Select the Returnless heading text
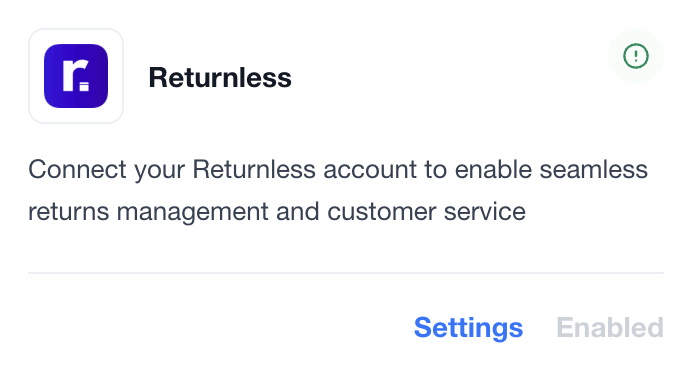The width and height of the screenshot is (698, 382). (220, 77)
